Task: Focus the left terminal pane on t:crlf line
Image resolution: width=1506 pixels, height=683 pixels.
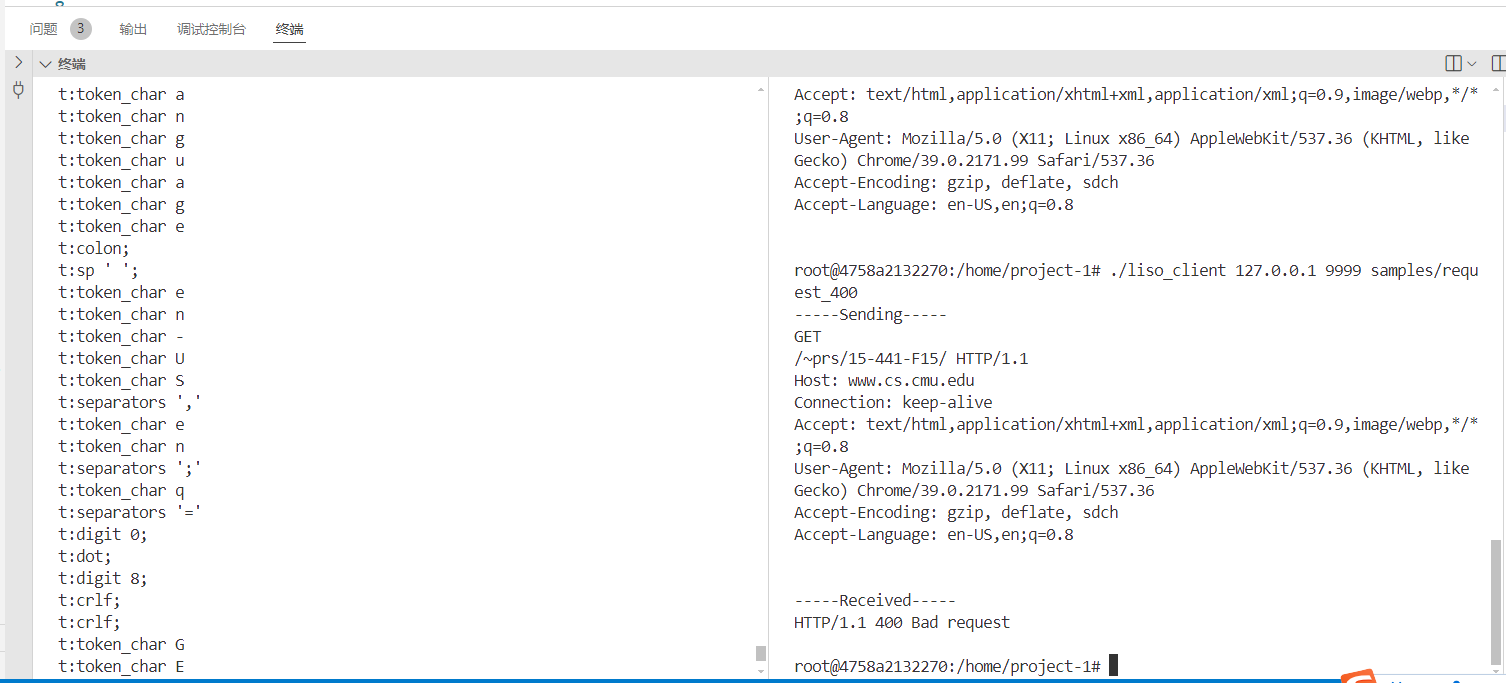Action: pos(91,600)
